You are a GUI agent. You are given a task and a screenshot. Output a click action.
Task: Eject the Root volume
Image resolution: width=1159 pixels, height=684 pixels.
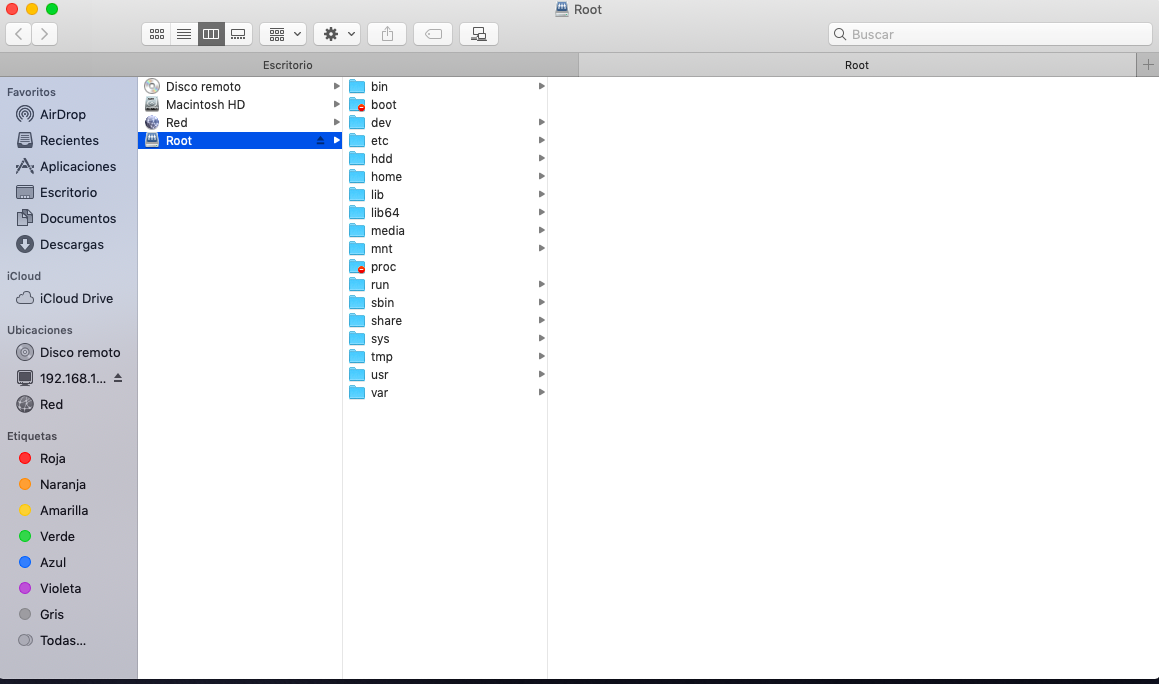point(320,141)
